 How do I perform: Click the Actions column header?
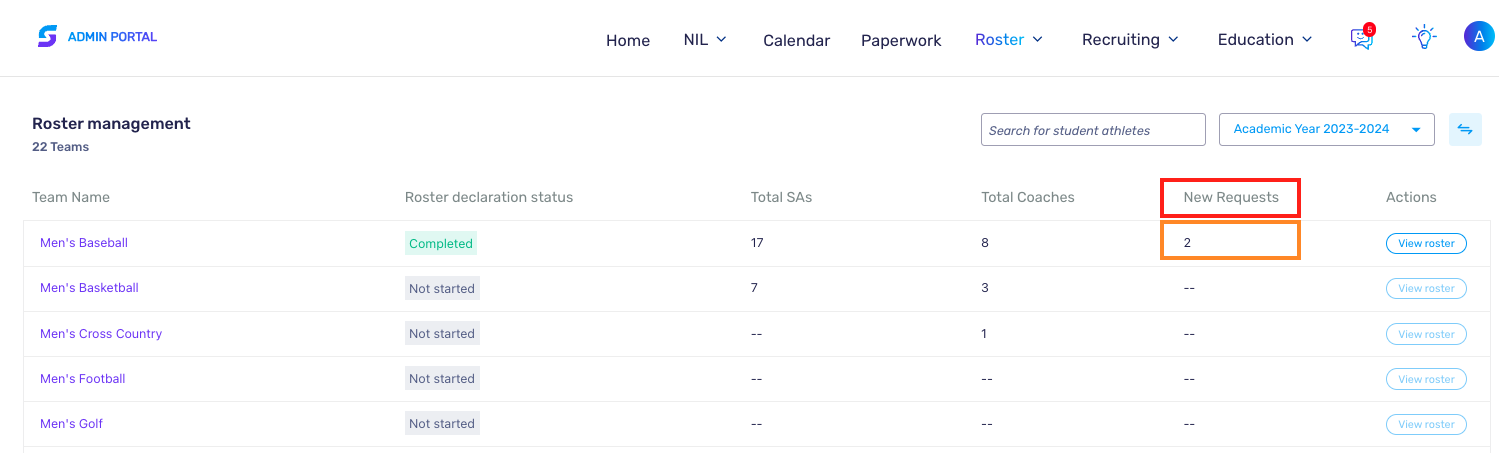click(x=1411, y=197)
